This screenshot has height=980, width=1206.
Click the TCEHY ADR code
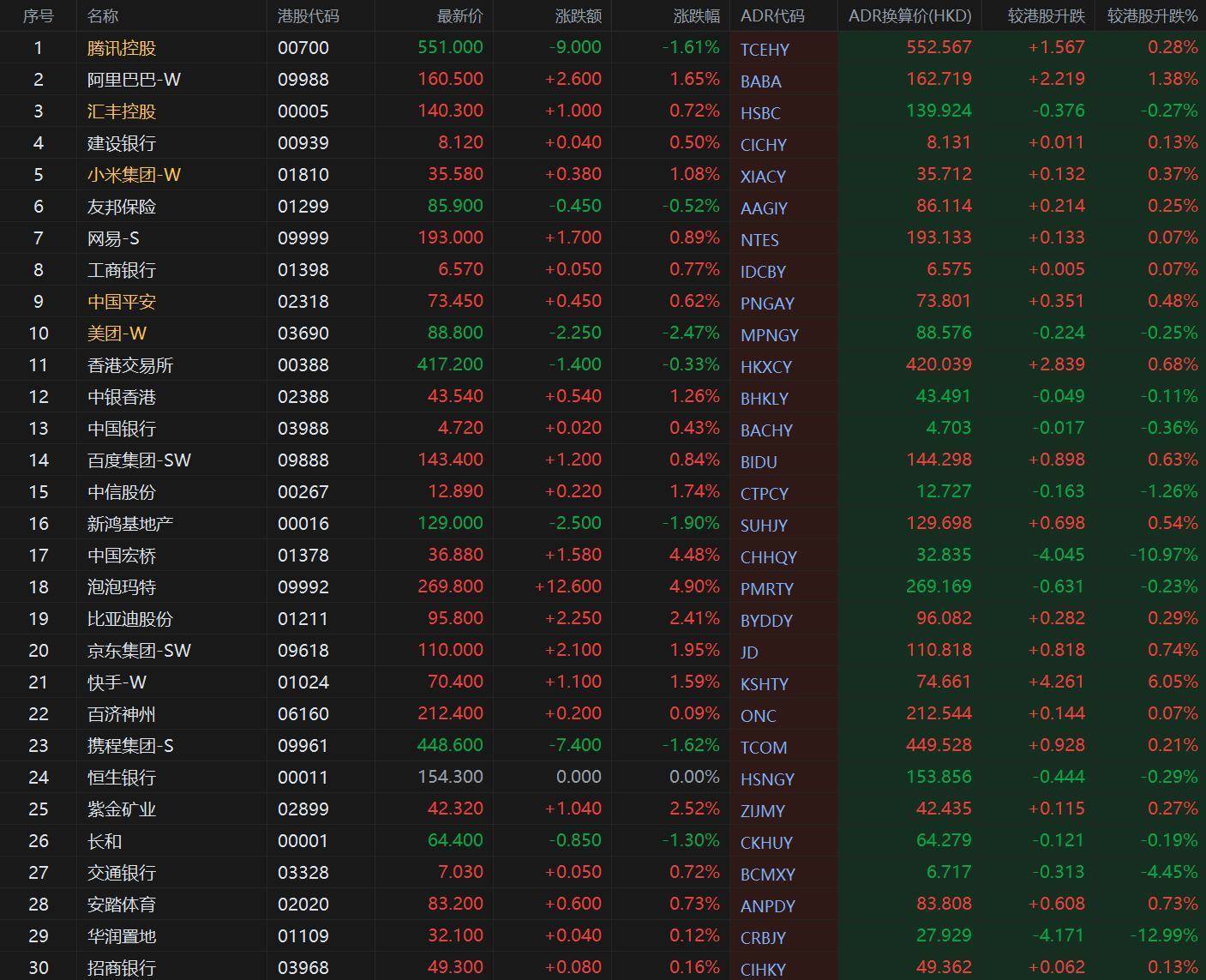coord(765,50)
